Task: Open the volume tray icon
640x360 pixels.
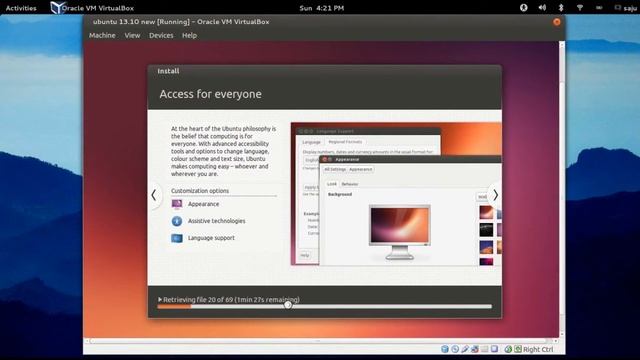Action: [542, 8]
